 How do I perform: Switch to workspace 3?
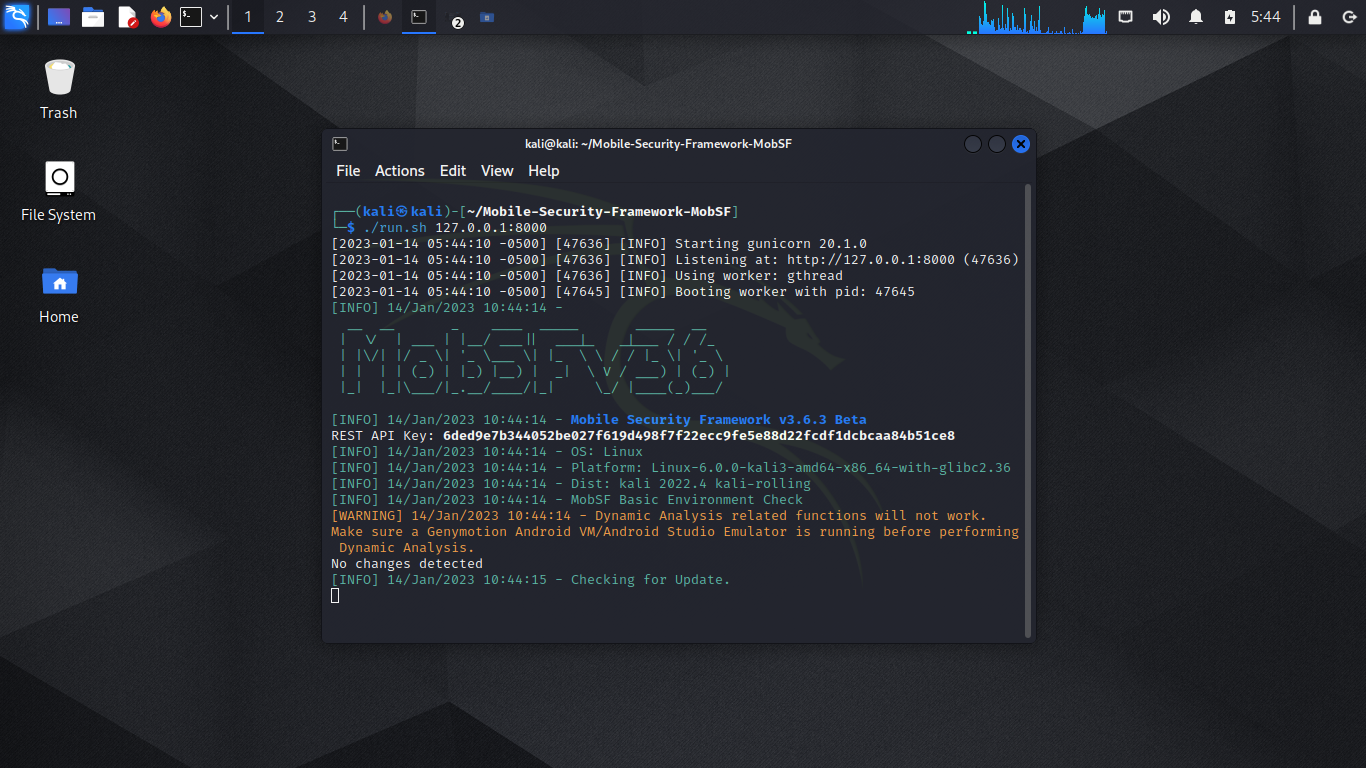312,17
